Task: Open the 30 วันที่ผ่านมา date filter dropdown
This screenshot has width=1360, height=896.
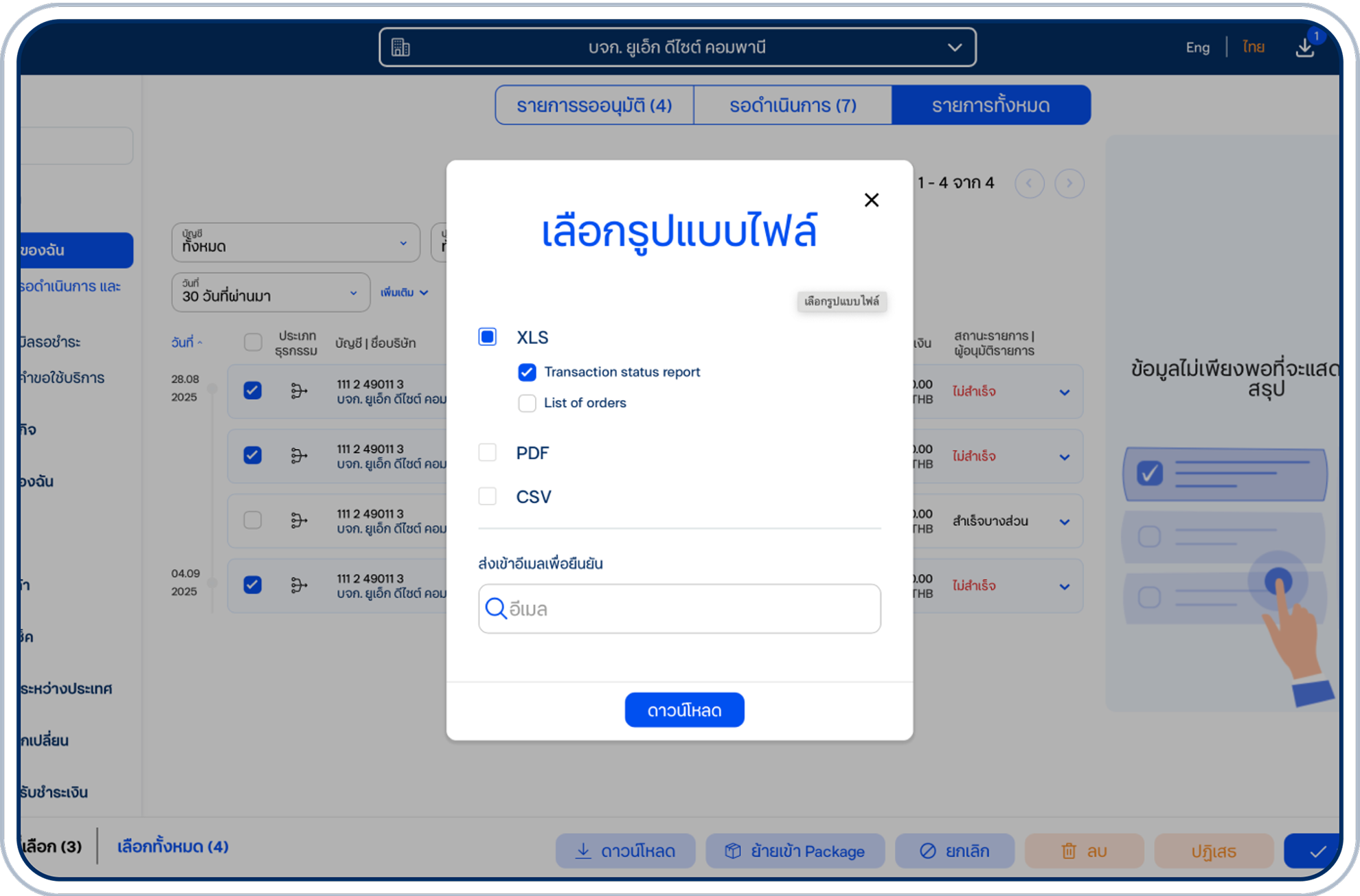Action: [x=270, y=292]
